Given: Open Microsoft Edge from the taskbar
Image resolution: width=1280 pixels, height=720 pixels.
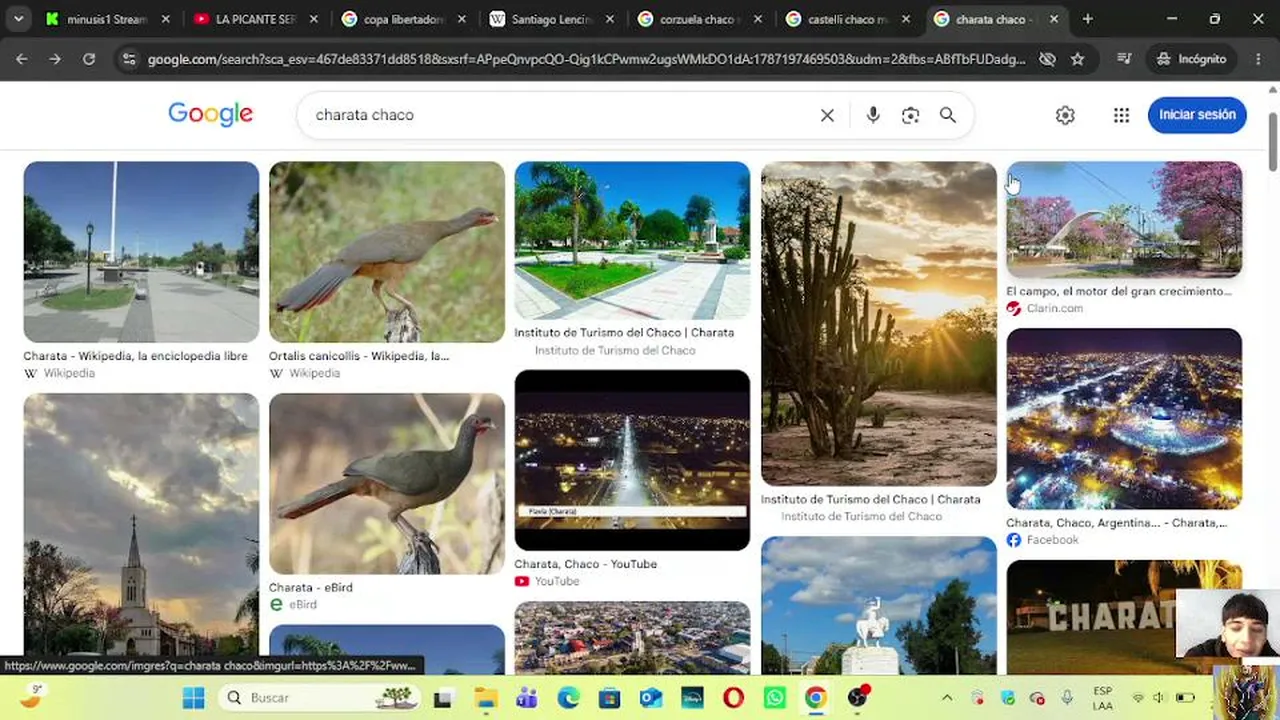Looking at the screenshot, I should pos(568,698).
